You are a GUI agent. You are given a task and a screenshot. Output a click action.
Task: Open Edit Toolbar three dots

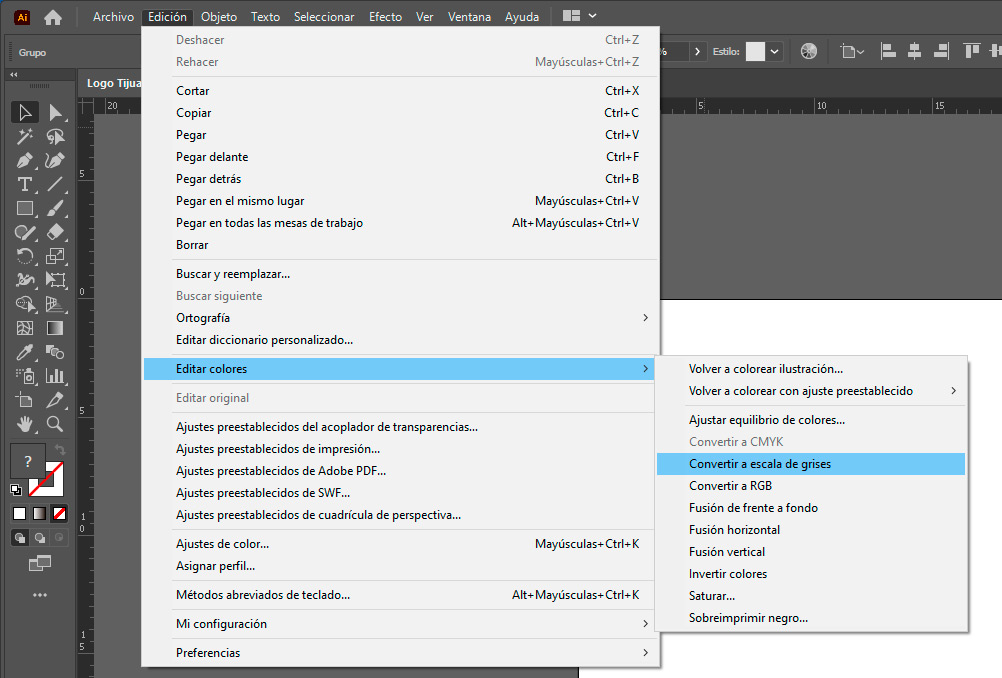40,595
